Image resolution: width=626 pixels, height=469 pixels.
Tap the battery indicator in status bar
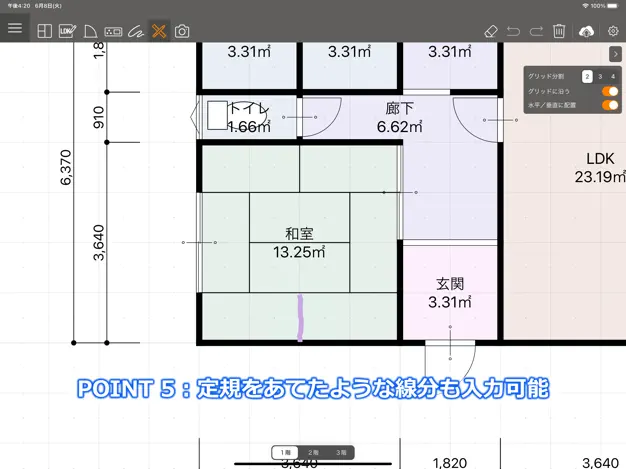tap(612, 6)
